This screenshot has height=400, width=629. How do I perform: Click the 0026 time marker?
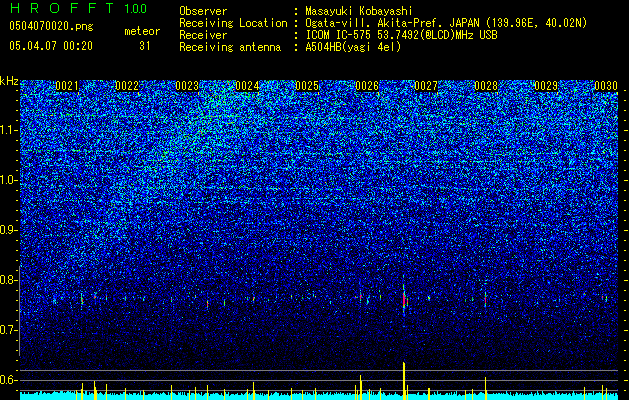[x=367, y=86]
